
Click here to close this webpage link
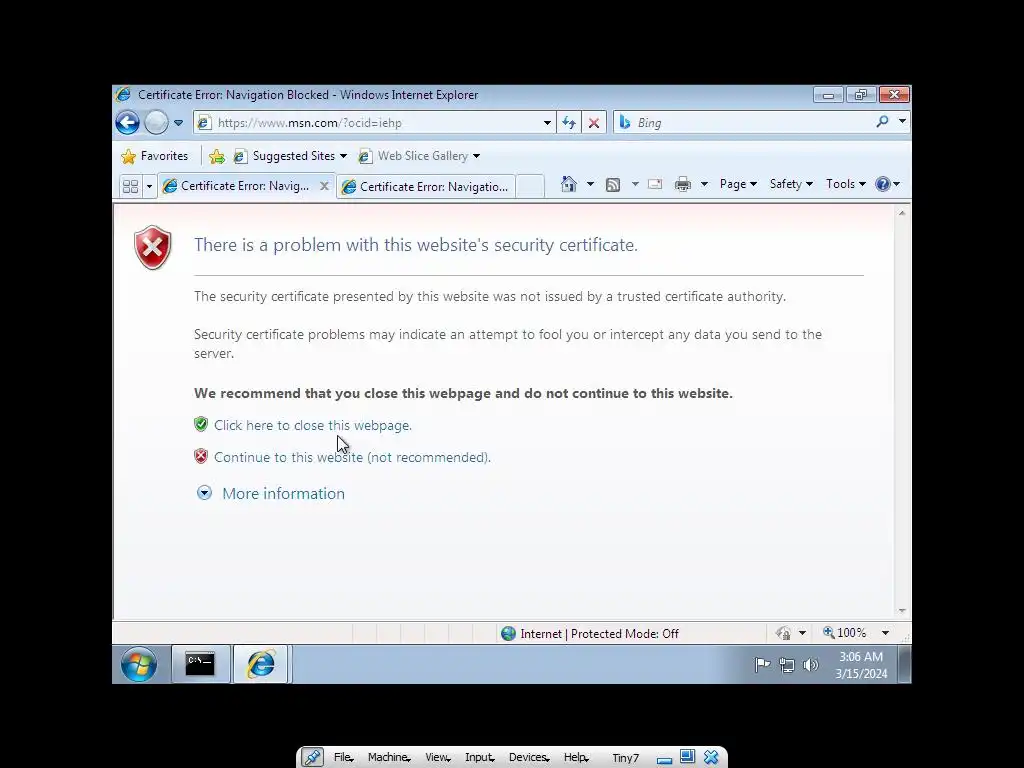(313, 425)
